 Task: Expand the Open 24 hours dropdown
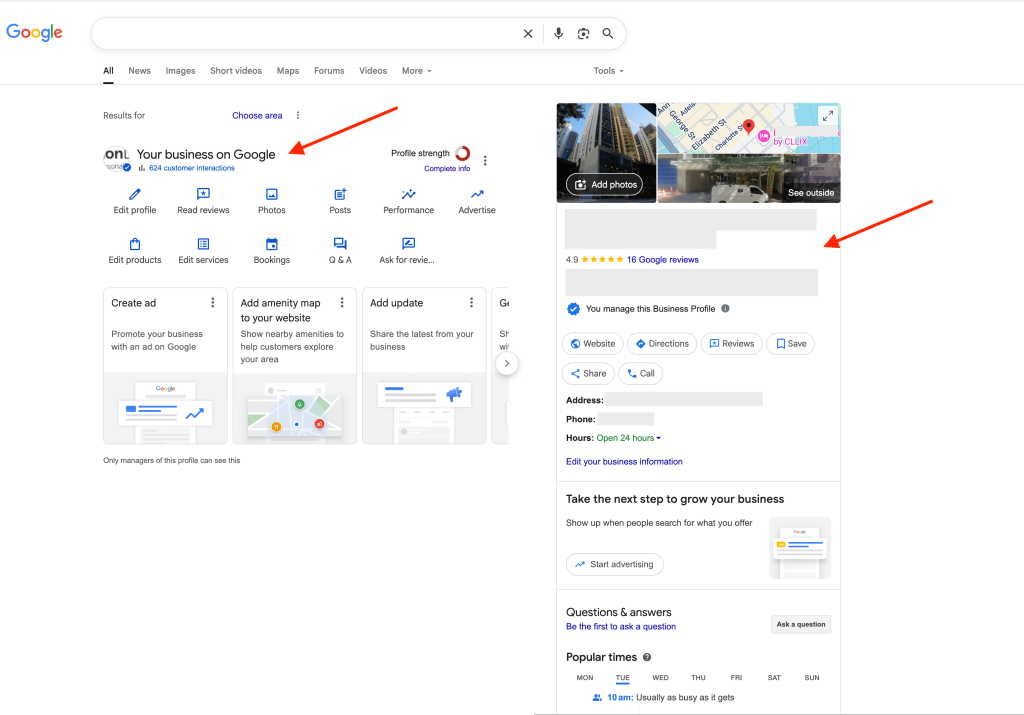pos(629,438)
